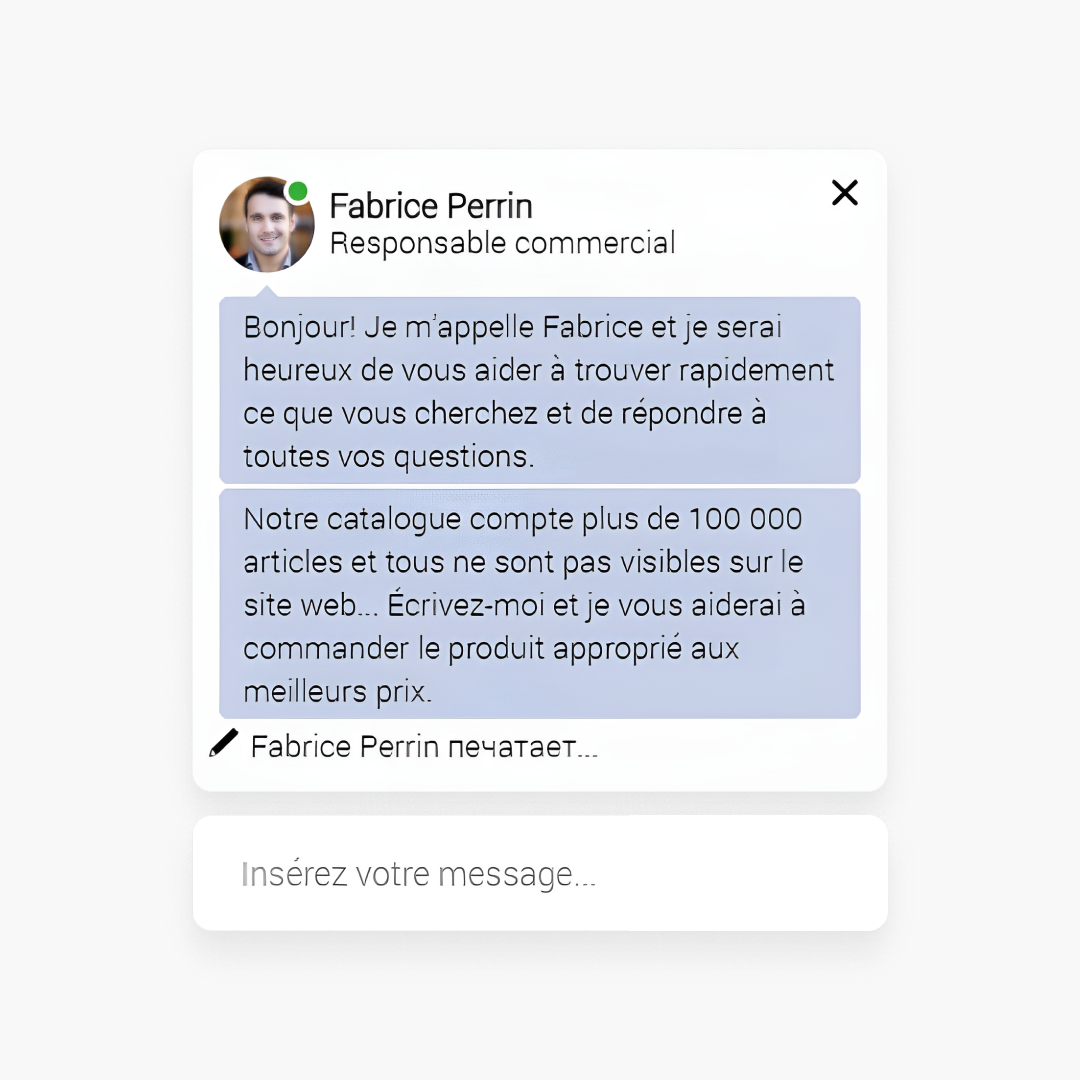Click the 'Fabrice Perrin' name heading

[431, 206]
